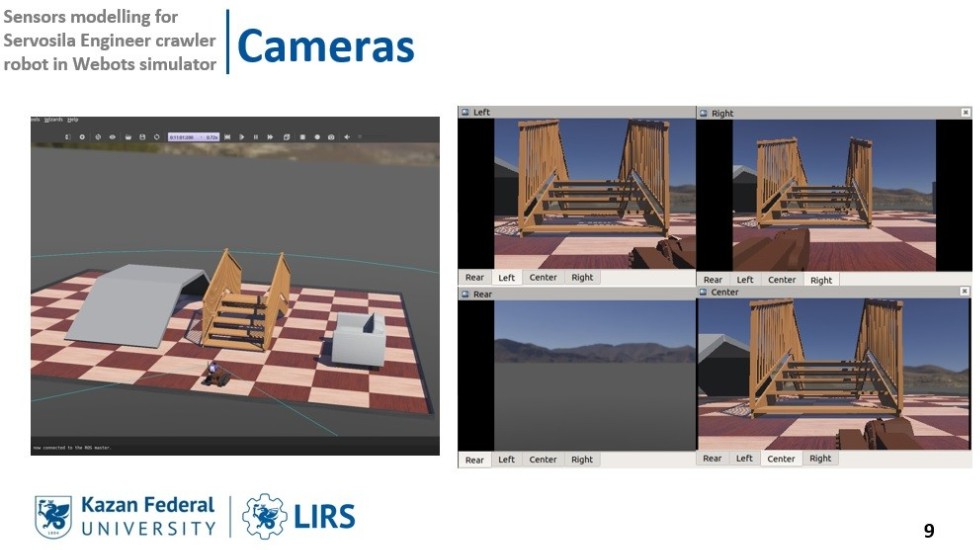Viewport: 980px width, 550px height.
Task: Click the simulation time and speed field
Action: 194,136
